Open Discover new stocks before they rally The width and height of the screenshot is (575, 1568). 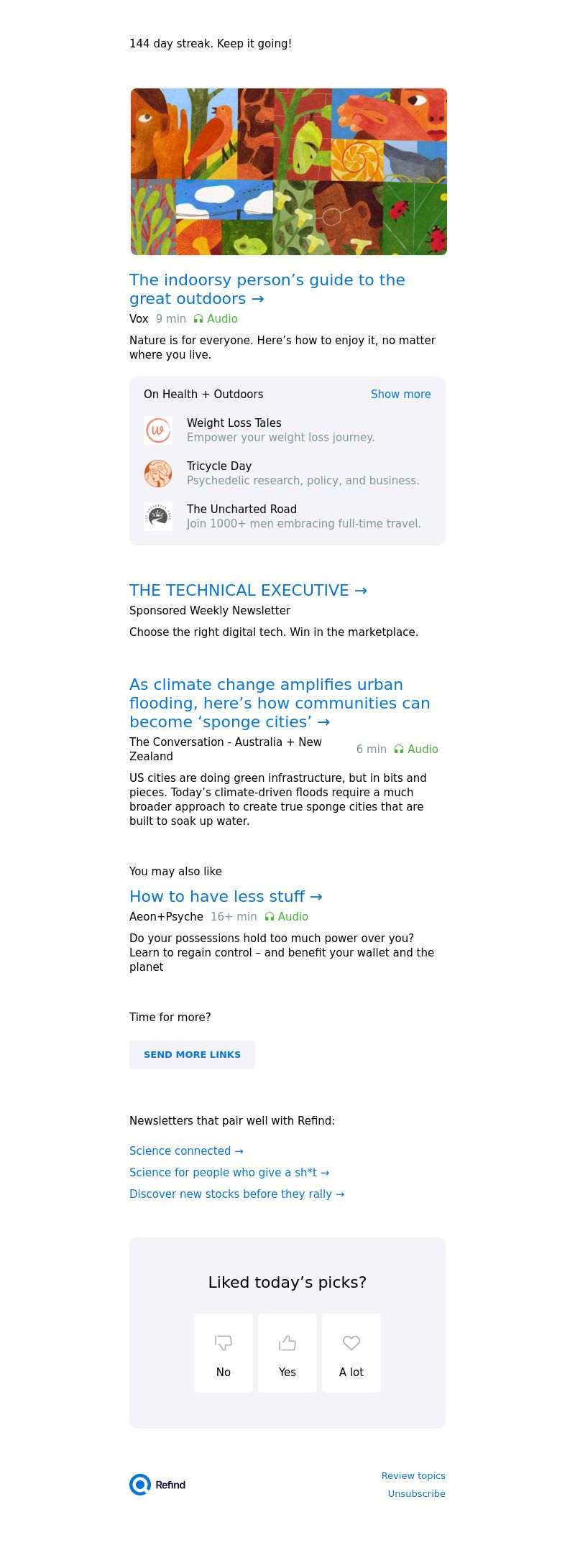236,1194
